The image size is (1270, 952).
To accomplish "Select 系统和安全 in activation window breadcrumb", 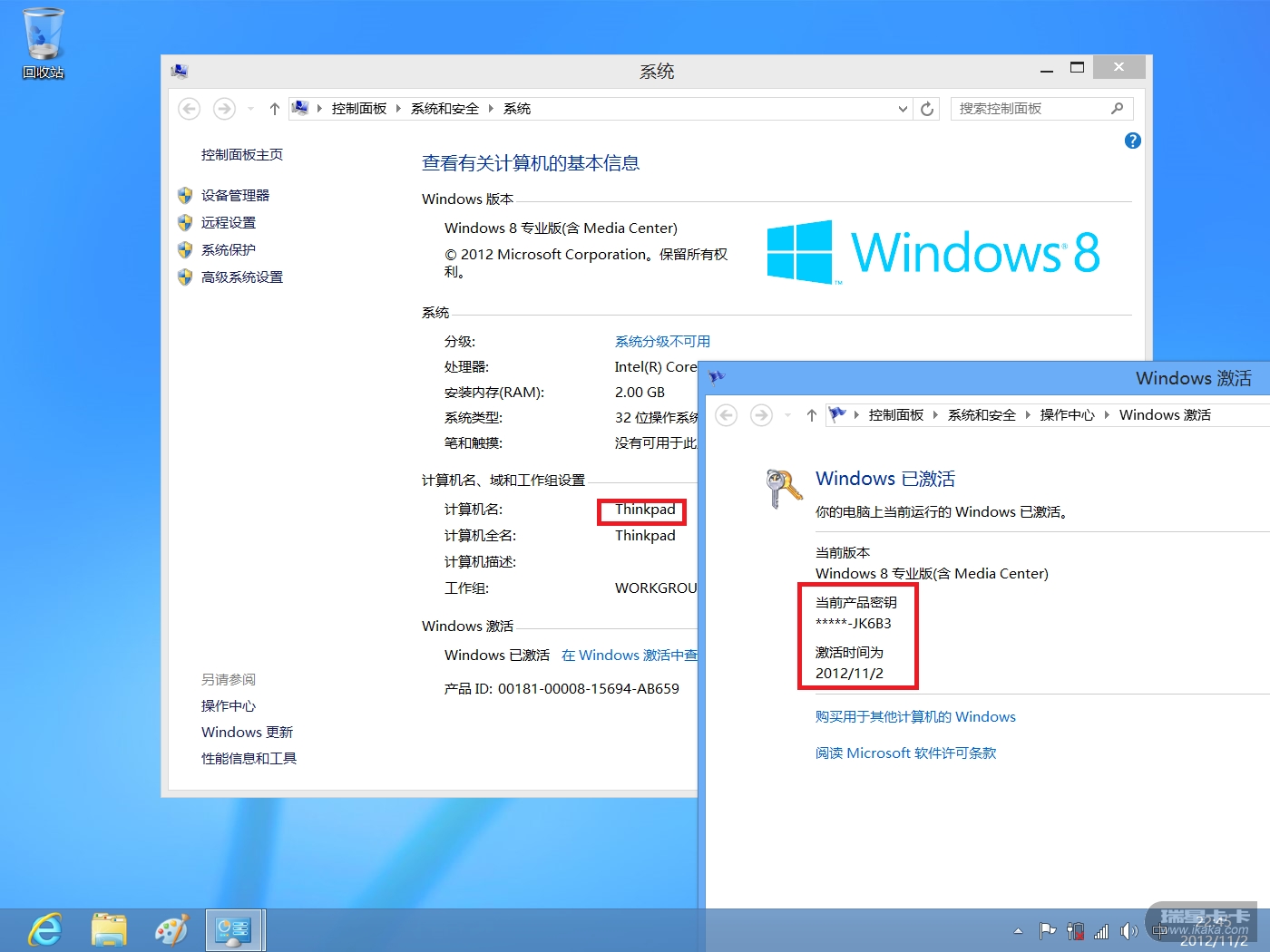I will coord(982,415).
